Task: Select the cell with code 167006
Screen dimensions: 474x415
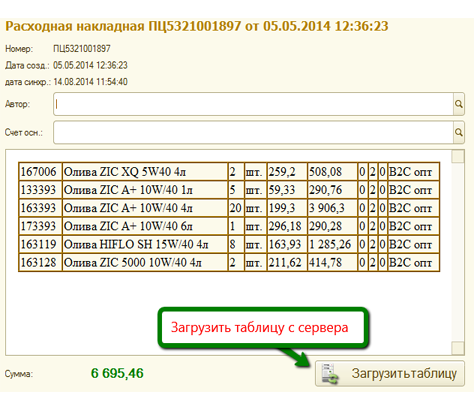Action: point(40,172)
